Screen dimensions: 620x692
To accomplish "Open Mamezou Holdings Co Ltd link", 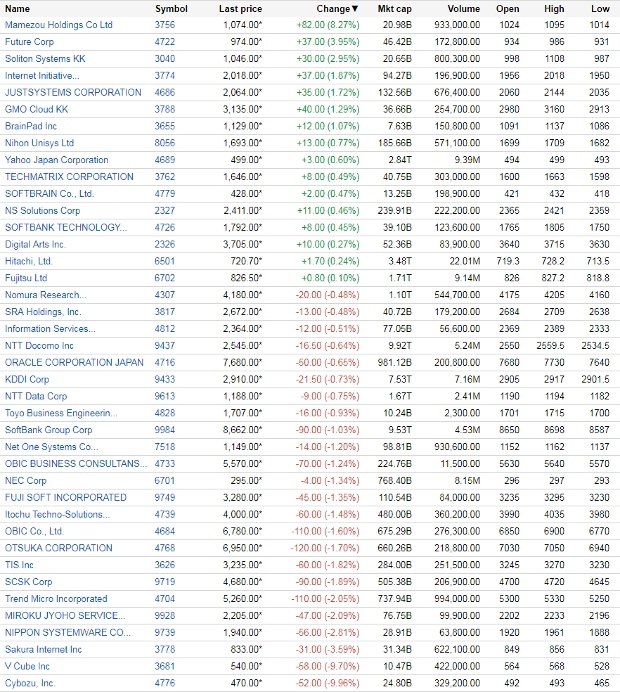I will [x=59, y=25].
